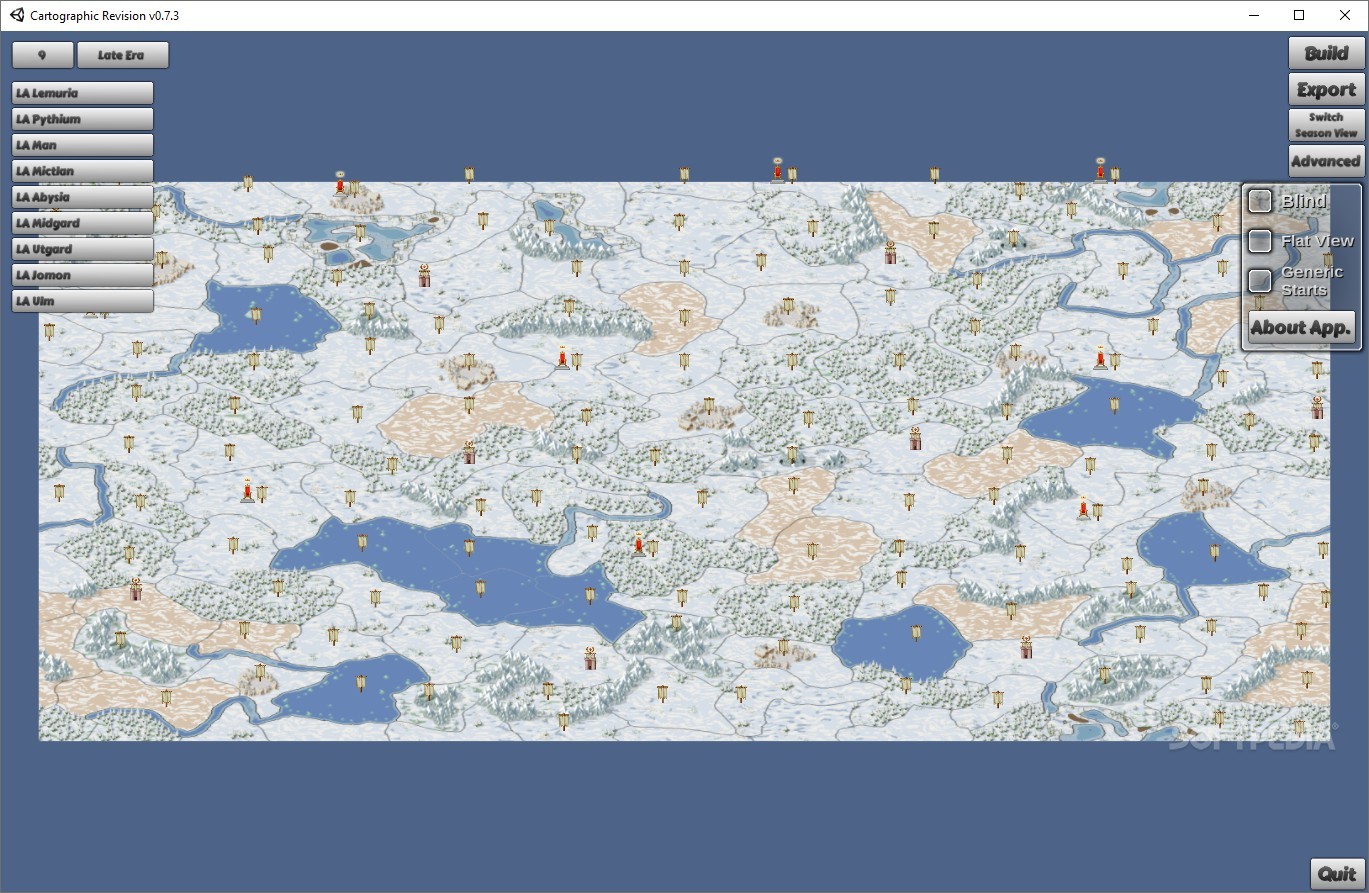The image size is (1369, 893).
Task: Pick the LA Jomon nation entry
Action: 82,275
